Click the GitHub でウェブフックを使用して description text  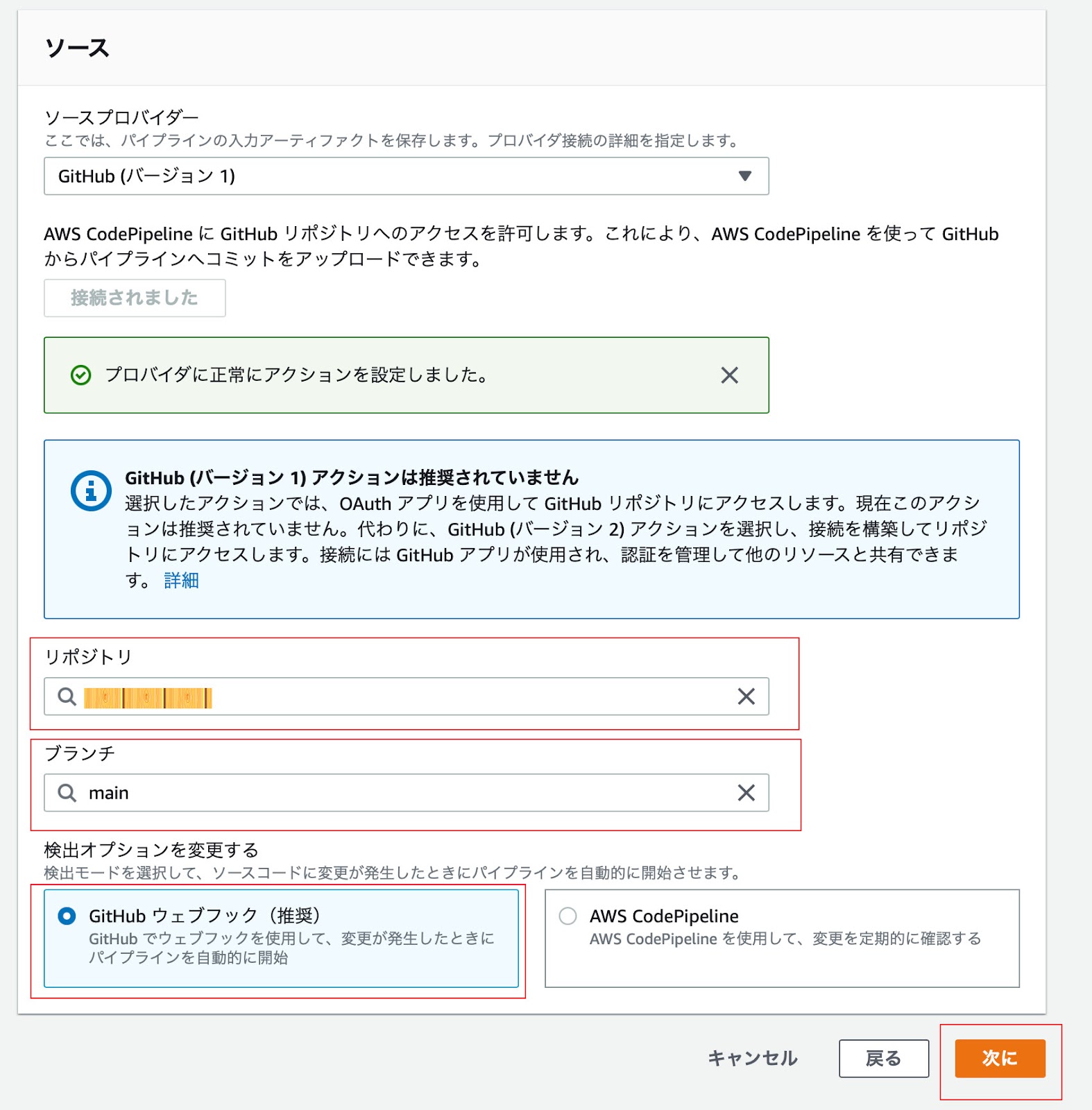[x=291, y=948]
